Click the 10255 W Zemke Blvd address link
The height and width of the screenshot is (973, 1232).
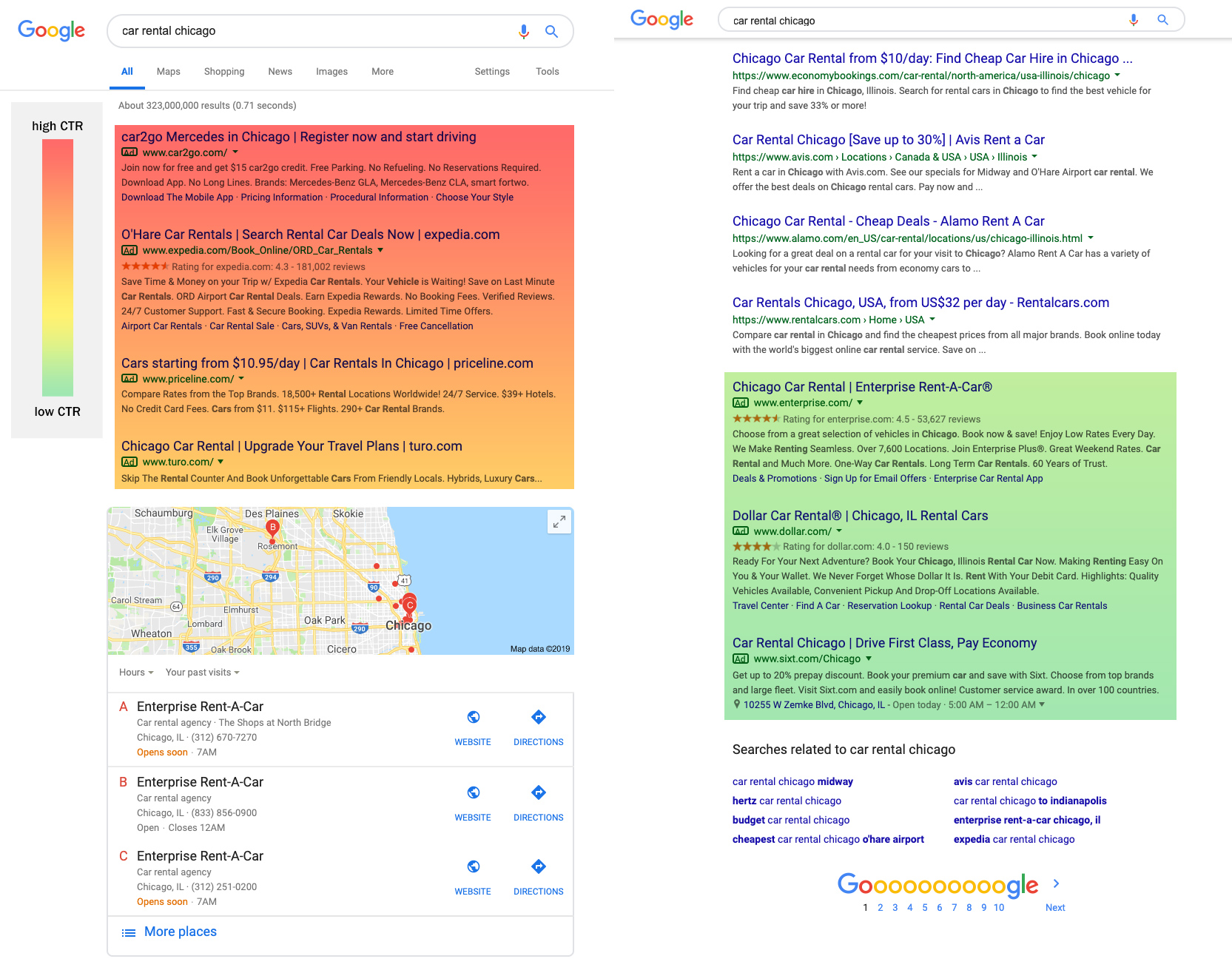(x=814, y=705)
